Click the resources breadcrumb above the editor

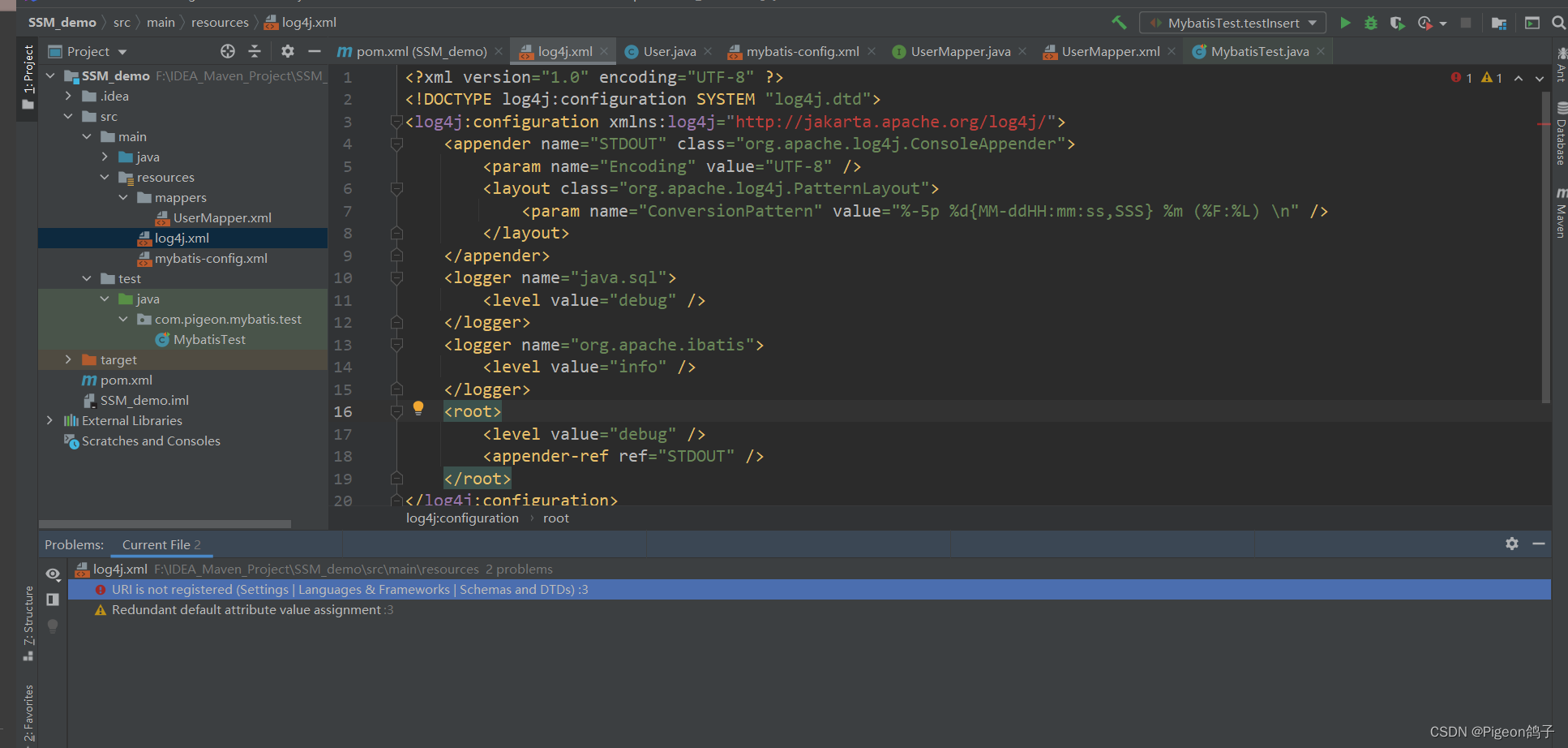pyautogui.click(x=219, y=22)
